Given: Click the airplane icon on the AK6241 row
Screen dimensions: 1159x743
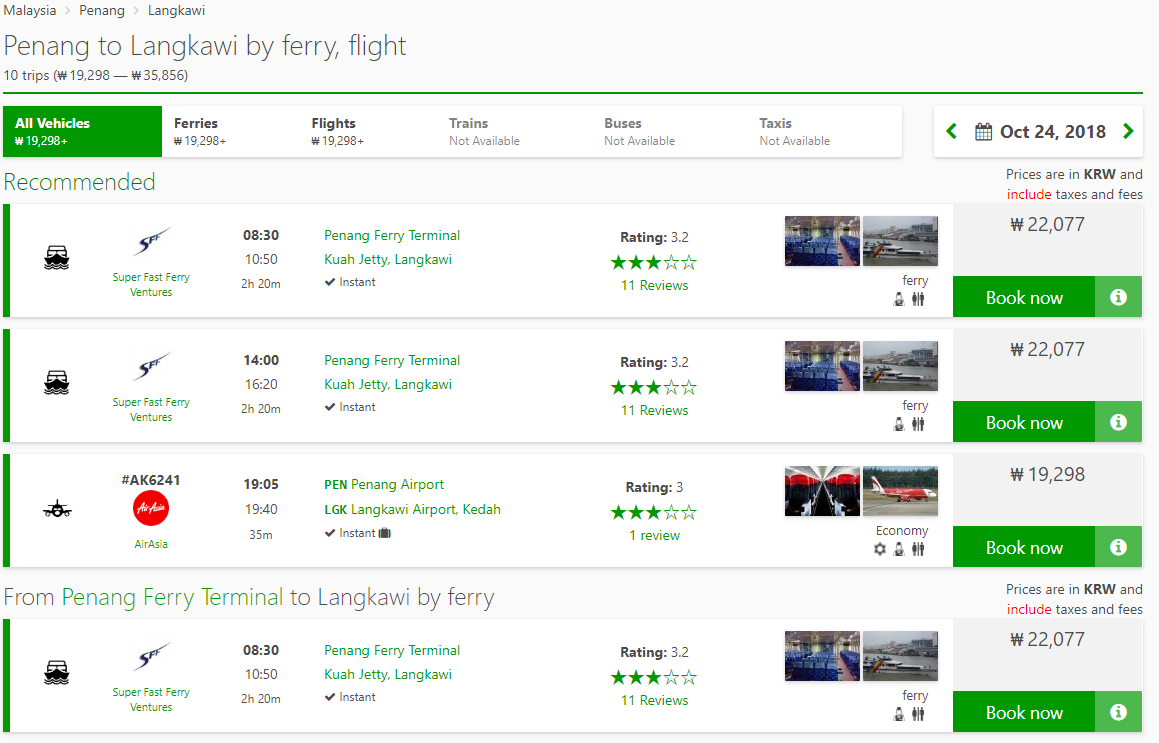Looking at the screenshot, I should (57, 509).
